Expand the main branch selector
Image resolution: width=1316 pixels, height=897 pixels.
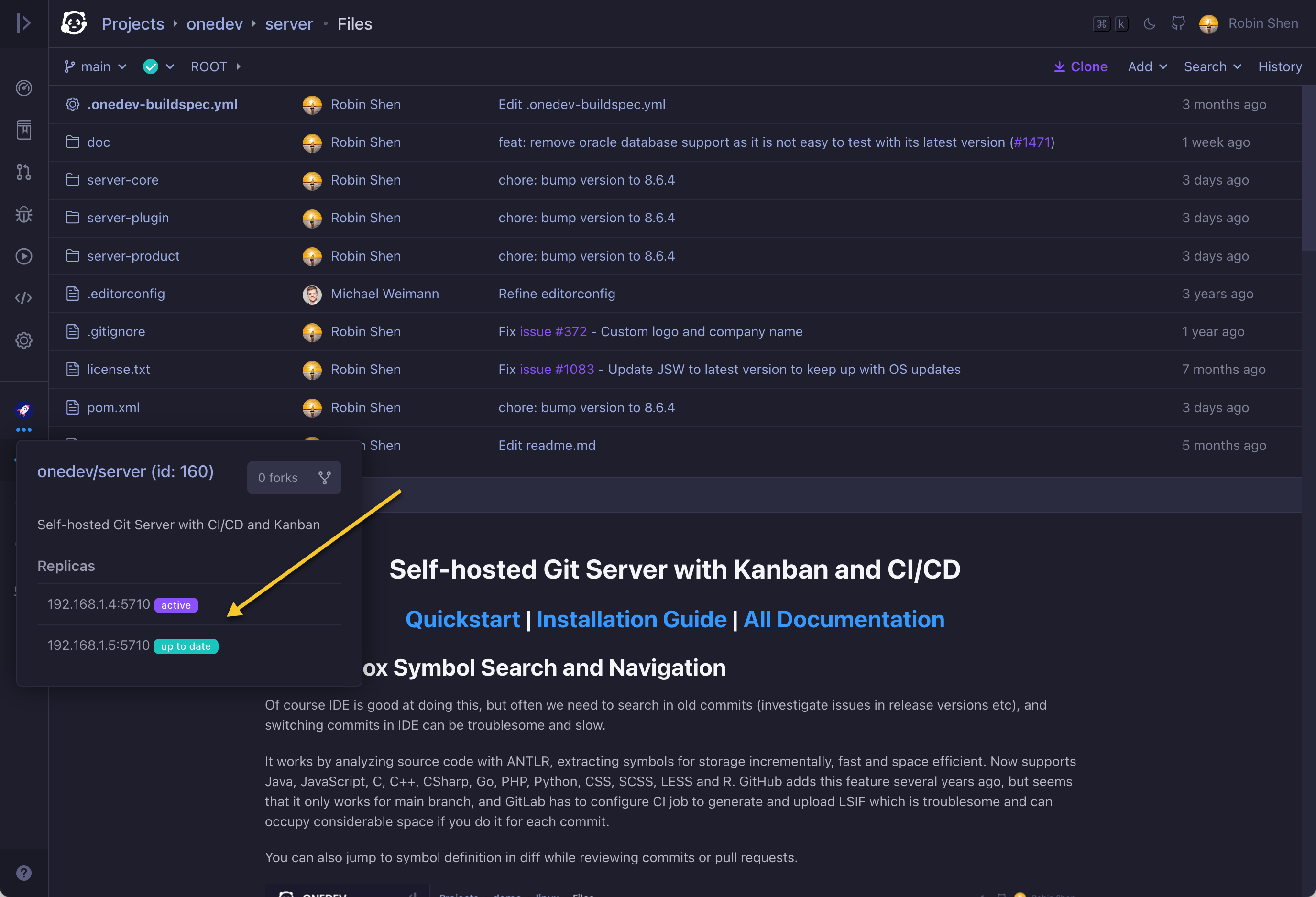coord(95,67)
